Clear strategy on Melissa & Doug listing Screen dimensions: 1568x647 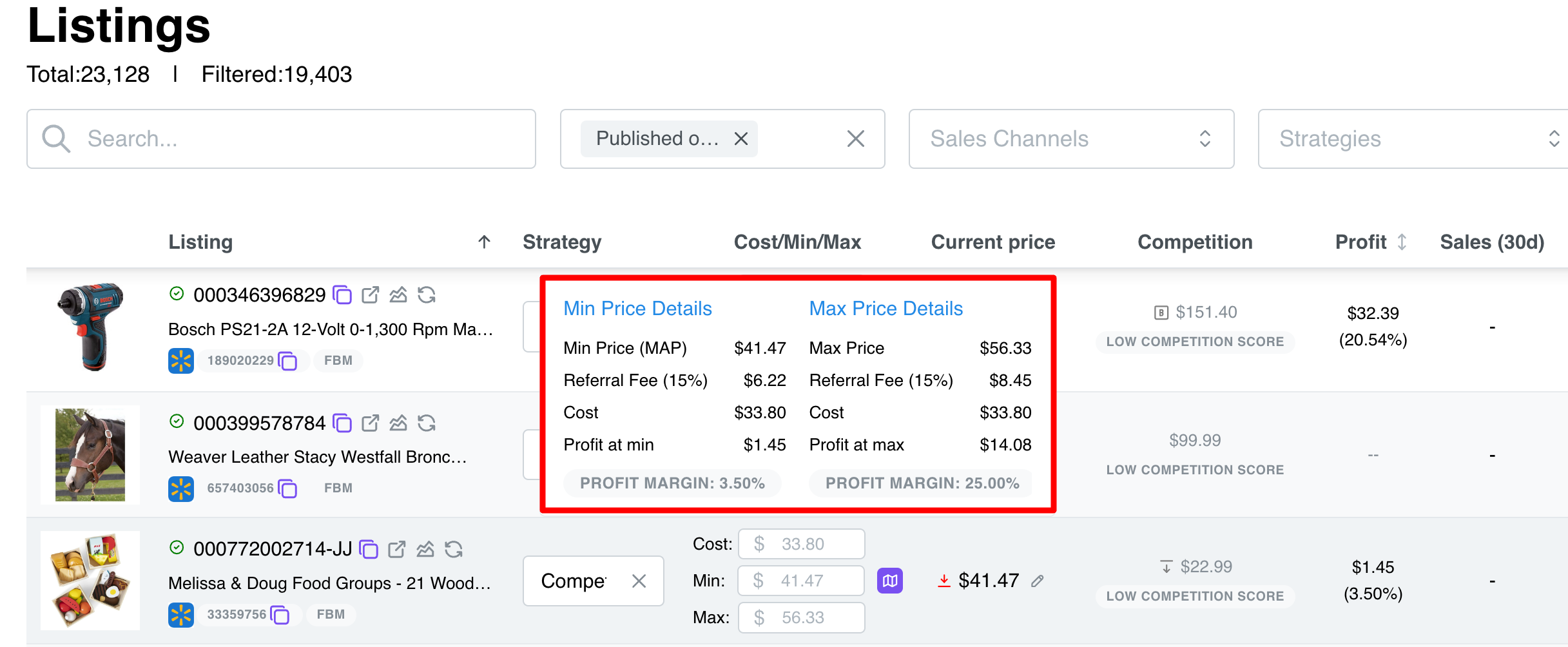pos(639,581)
